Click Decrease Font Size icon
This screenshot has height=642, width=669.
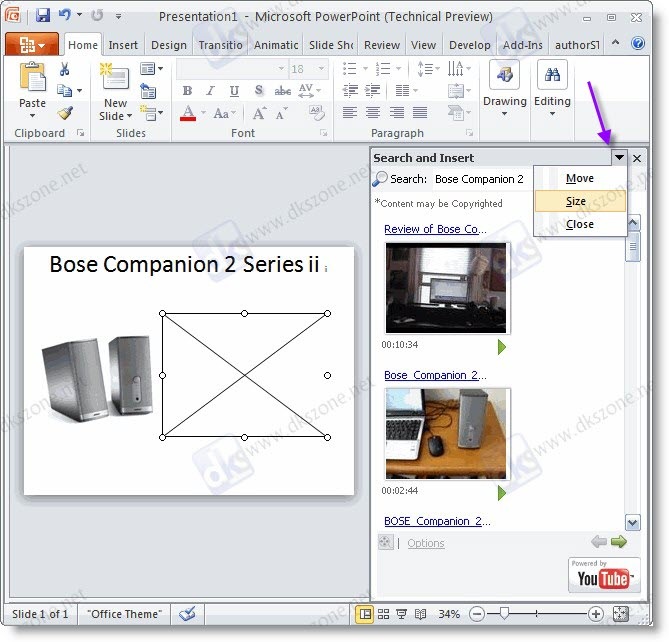[282, 113]
